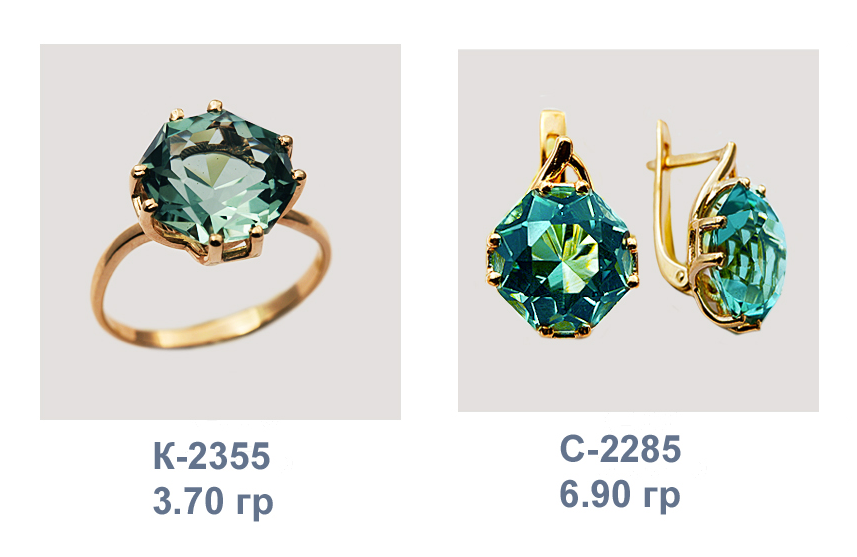This screenshot has height=557, width=857.
Task: Click the front-facing earring's teal gemstone center
Action: coord(563,259)
